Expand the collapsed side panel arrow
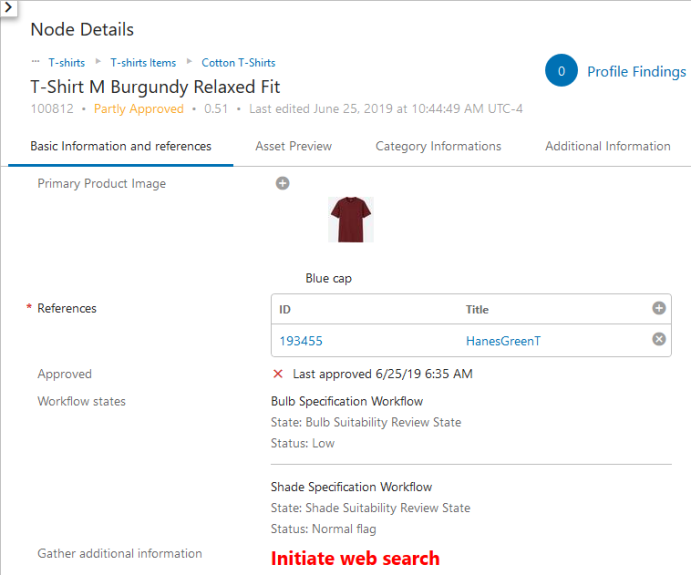This screenshot has height=575, width=691. click(x=7, y=7)
